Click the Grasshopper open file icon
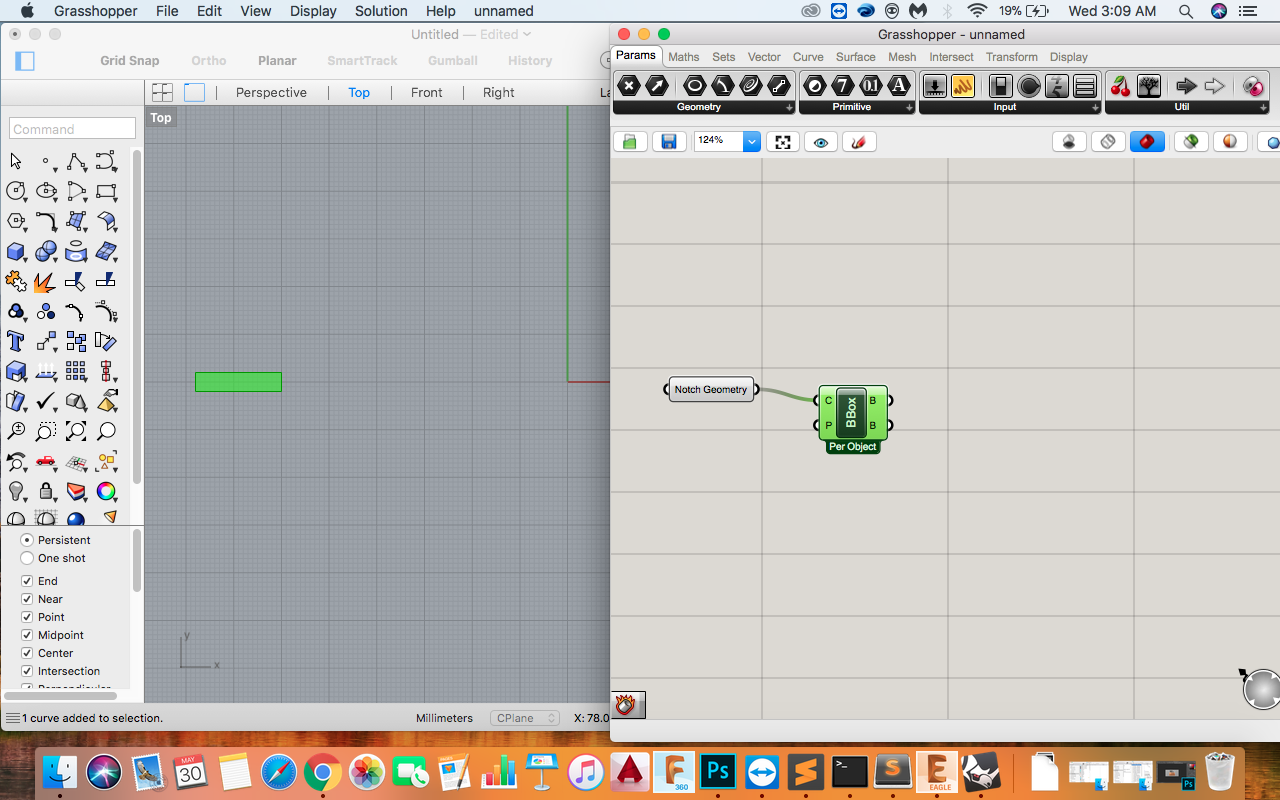1280x800 pixels. pyautogui.click(x=630, y=142)
